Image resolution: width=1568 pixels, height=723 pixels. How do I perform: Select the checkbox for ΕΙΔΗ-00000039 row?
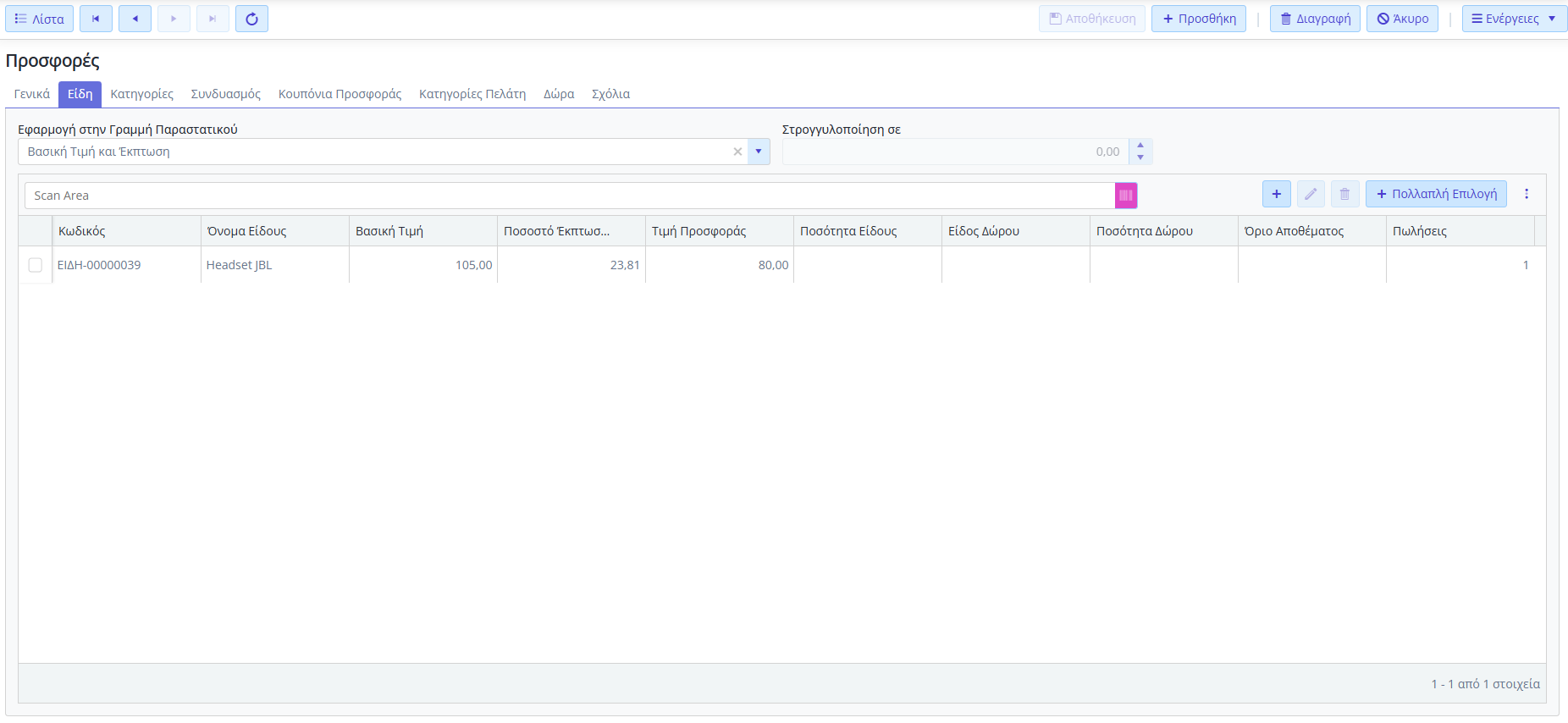click(x=36, y=265)
